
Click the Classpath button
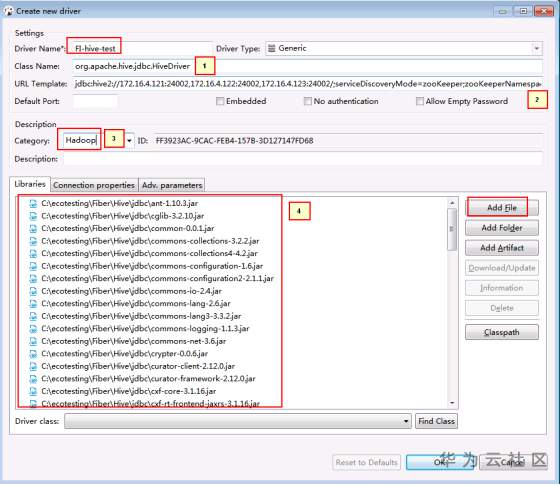click(502, 332)
